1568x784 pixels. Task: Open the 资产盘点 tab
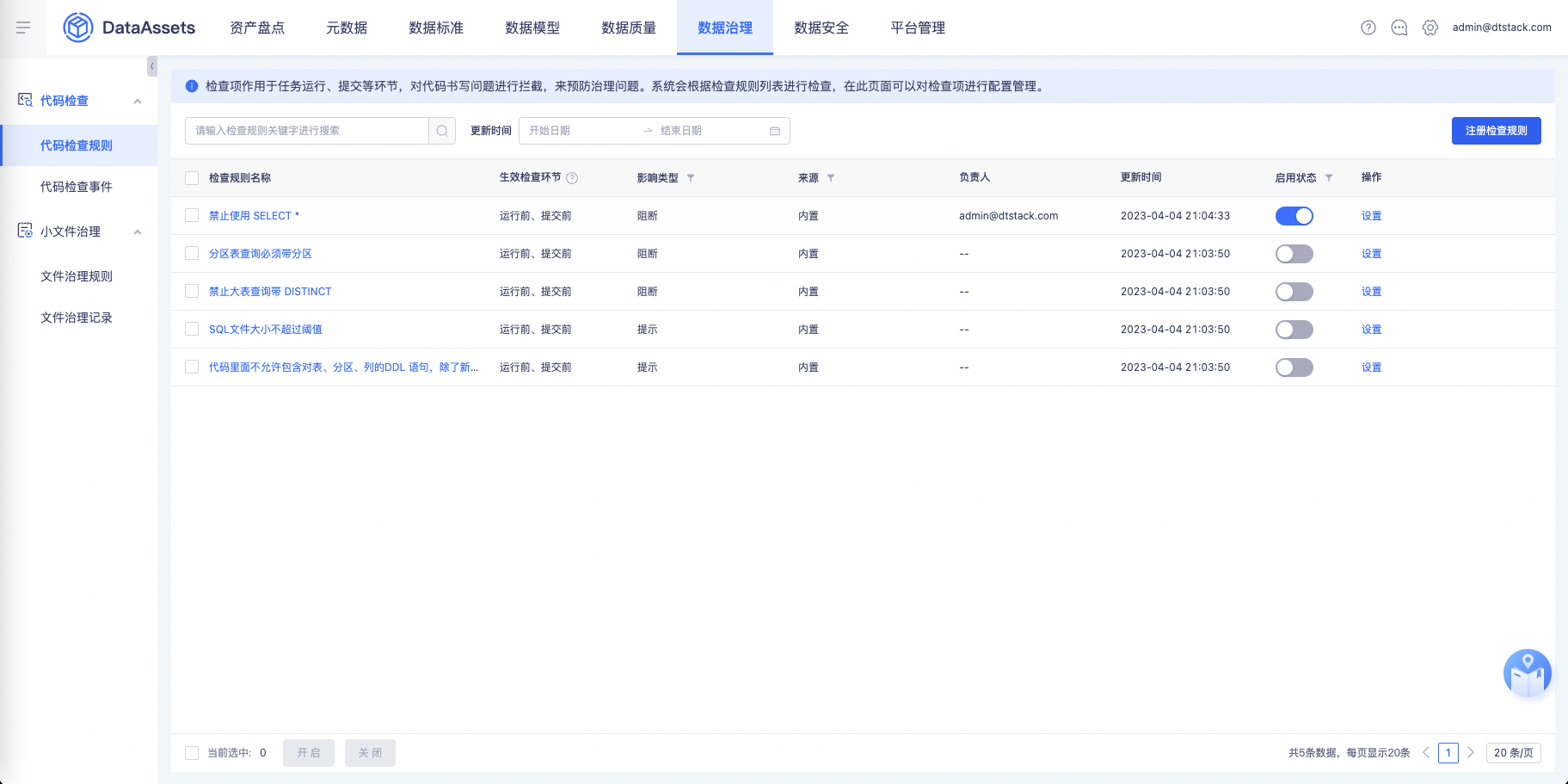pyautogui.click(x=257, y=28)
